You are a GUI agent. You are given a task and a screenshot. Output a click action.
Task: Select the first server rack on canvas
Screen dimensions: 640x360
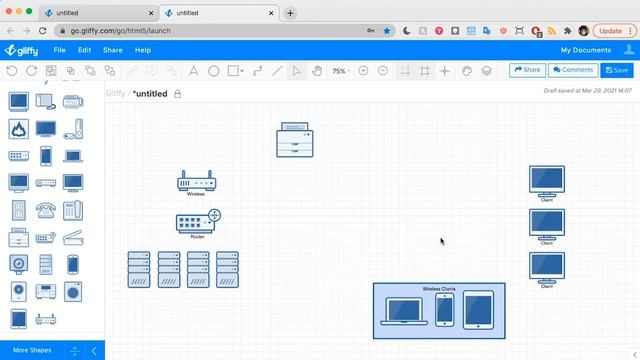[139, 269]
